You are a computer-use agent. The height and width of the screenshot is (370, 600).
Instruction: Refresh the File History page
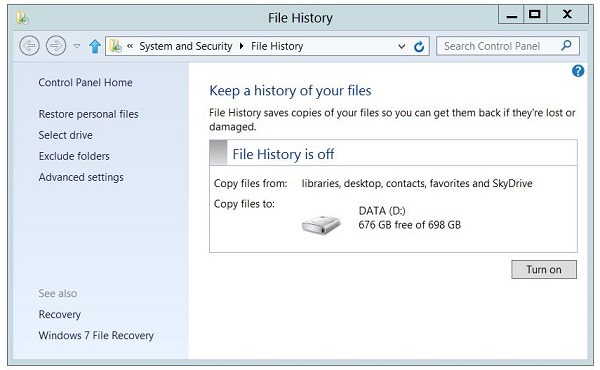click(419, 46)
